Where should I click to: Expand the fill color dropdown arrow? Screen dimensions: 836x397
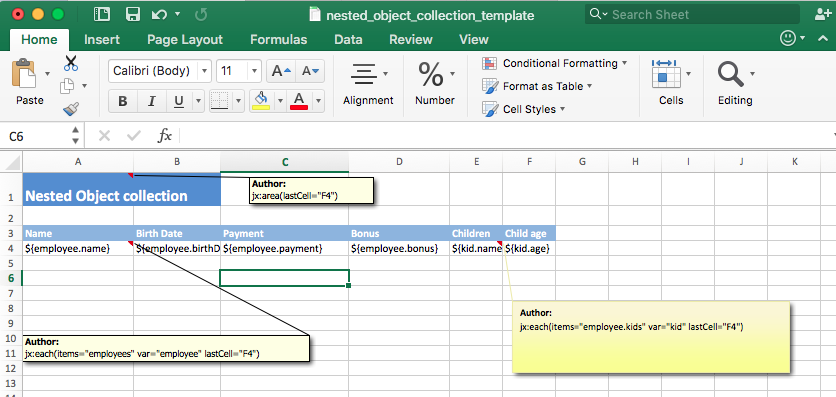point(280,101)
